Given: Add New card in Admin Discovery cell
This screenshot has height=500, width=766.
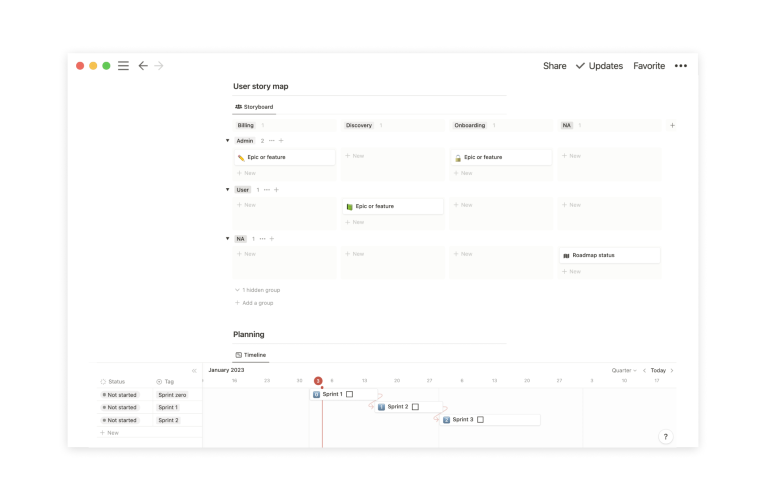Looking at the screenshot, I should pyautogui.click(x=355, y=156).
